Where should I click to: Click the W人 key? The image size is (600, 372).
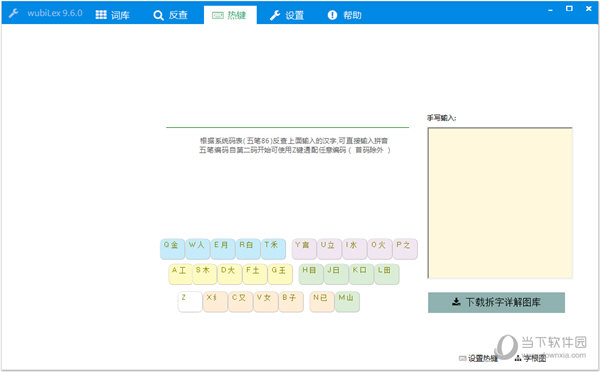point(197,249)
